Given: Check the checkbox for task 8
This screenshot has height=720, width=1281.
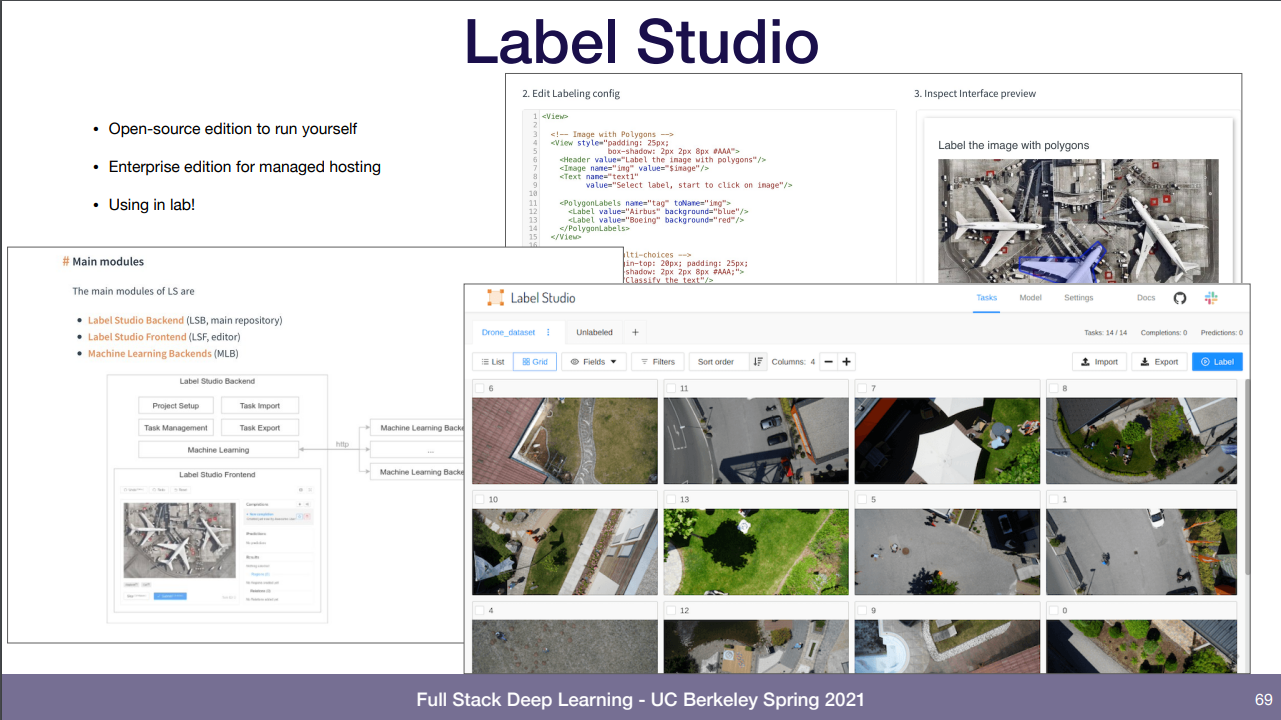Looking at the screenshot, I should [1052, 388].
